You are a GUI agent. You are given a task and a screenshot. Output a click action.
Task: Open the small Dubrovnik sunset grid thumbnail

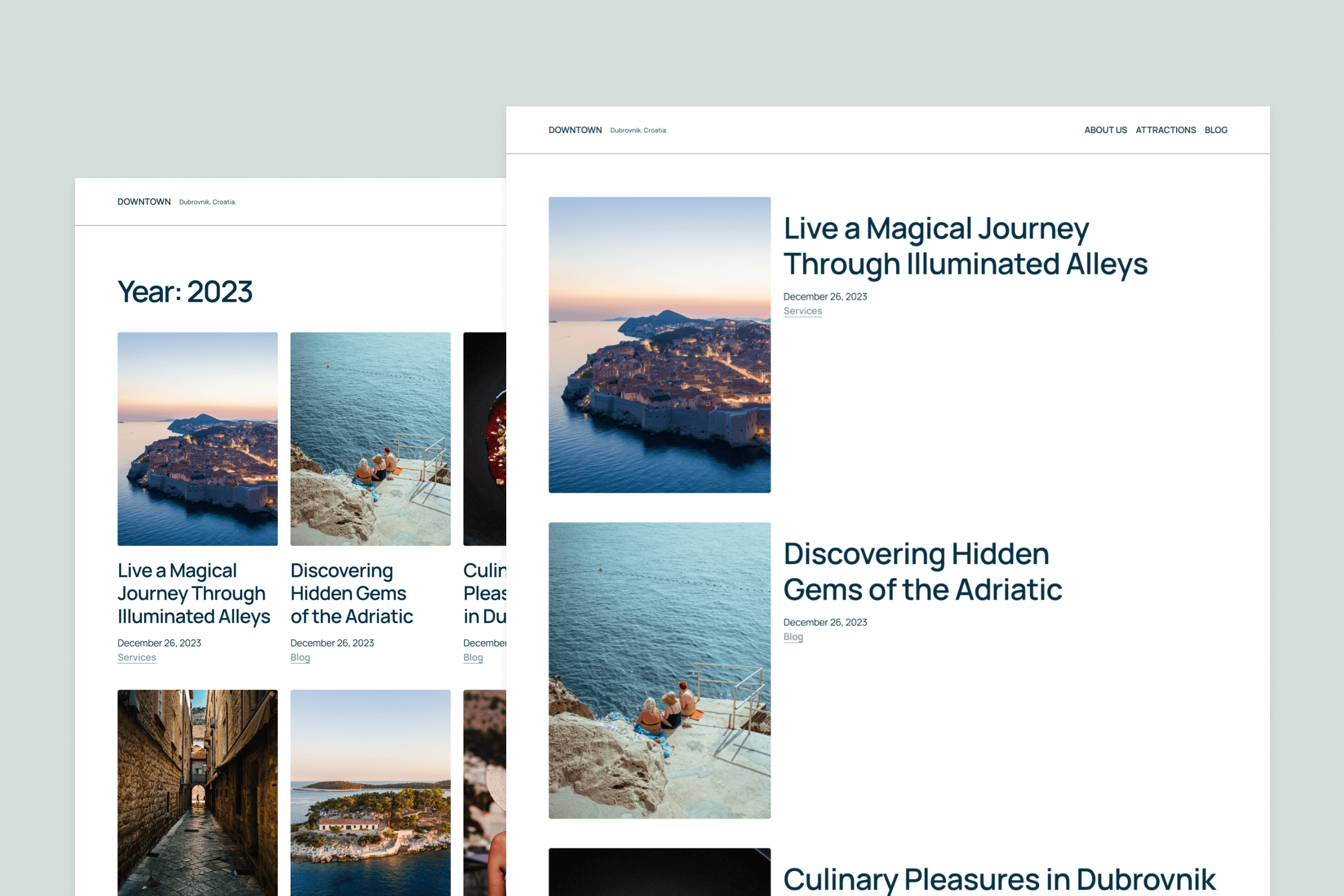tap(197, 438)
